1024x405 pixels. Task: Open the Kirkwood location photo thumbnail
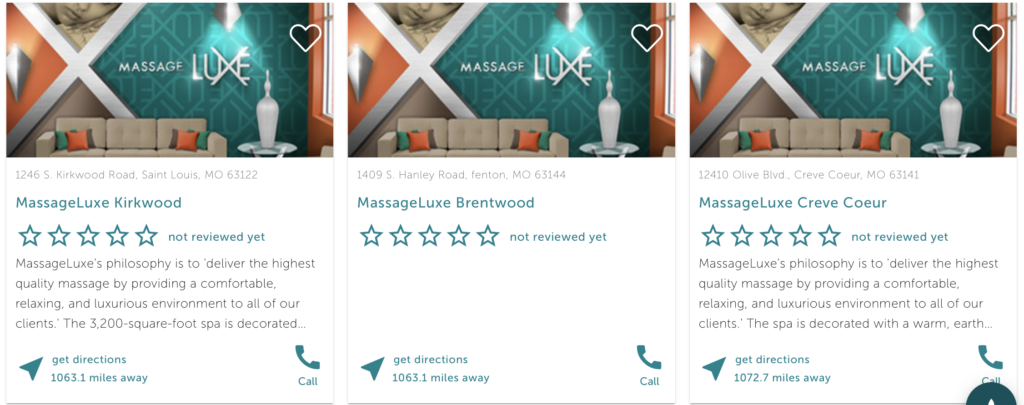coord(170,80)
